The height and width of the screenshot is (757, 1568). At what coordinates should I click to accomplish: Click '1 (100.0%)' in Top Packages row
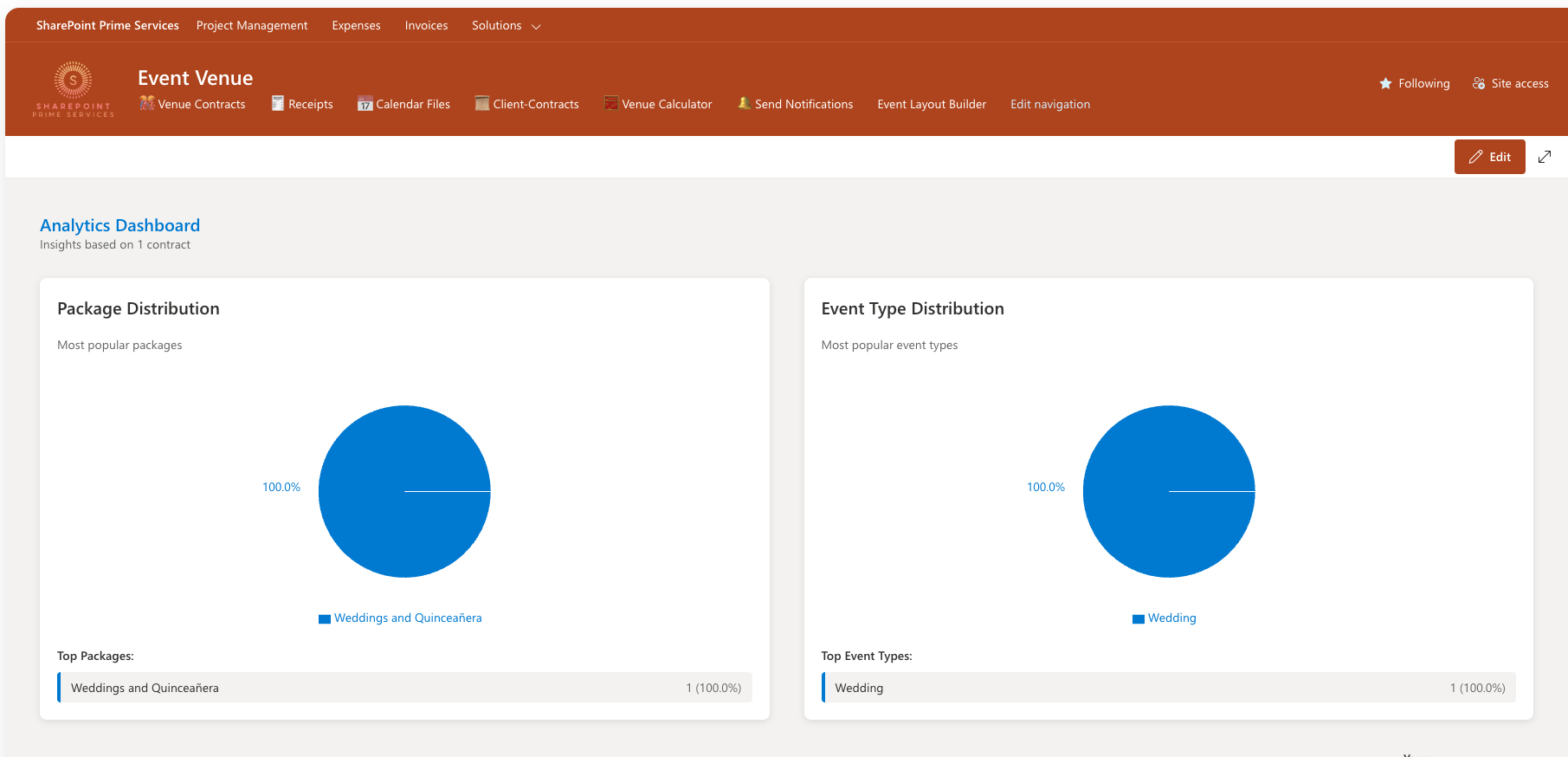point(713,688)
